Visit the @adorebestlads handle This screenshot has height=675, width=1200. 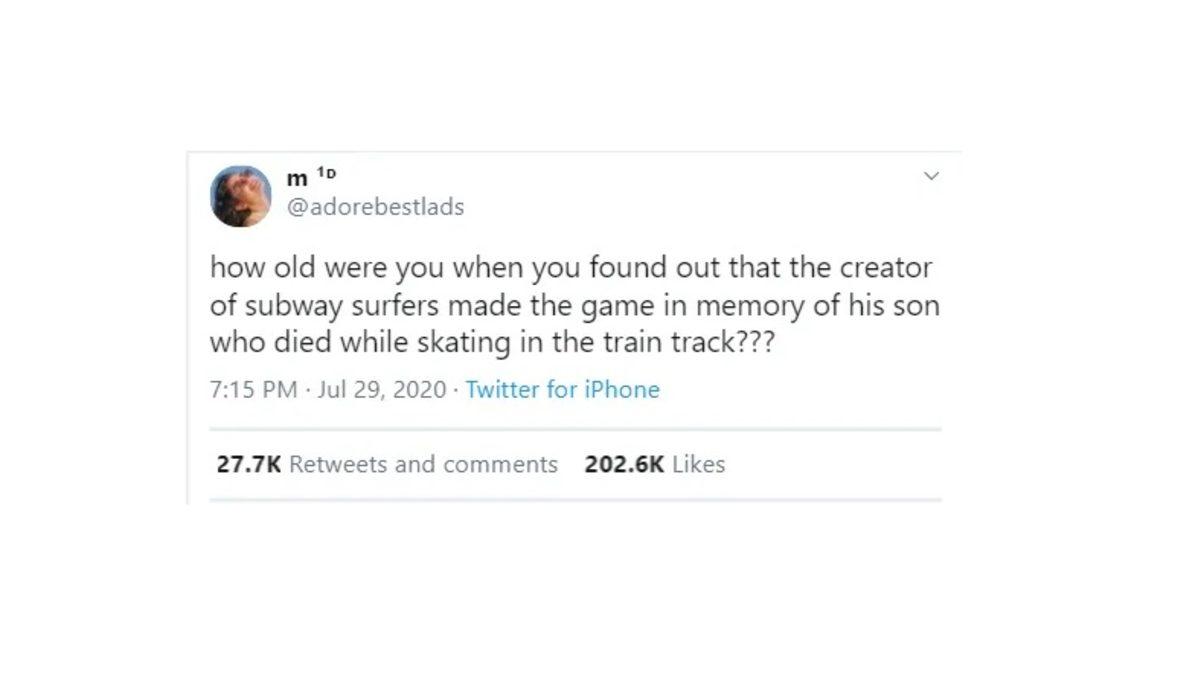tap(375, 207)
